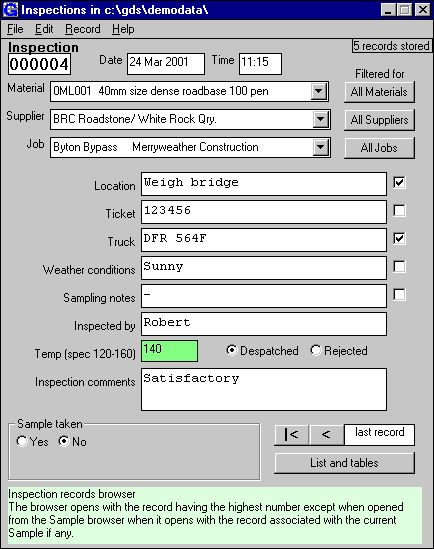
Task: Click the application icon in the title bar
Action: pyautogui.click(x=10, y=10)
